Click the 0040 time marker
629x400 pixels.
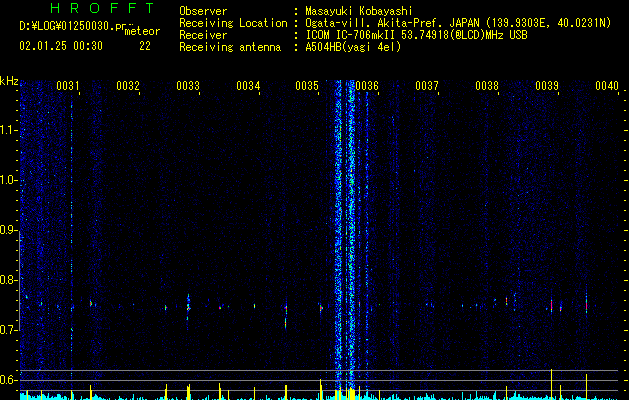[607, 85]
